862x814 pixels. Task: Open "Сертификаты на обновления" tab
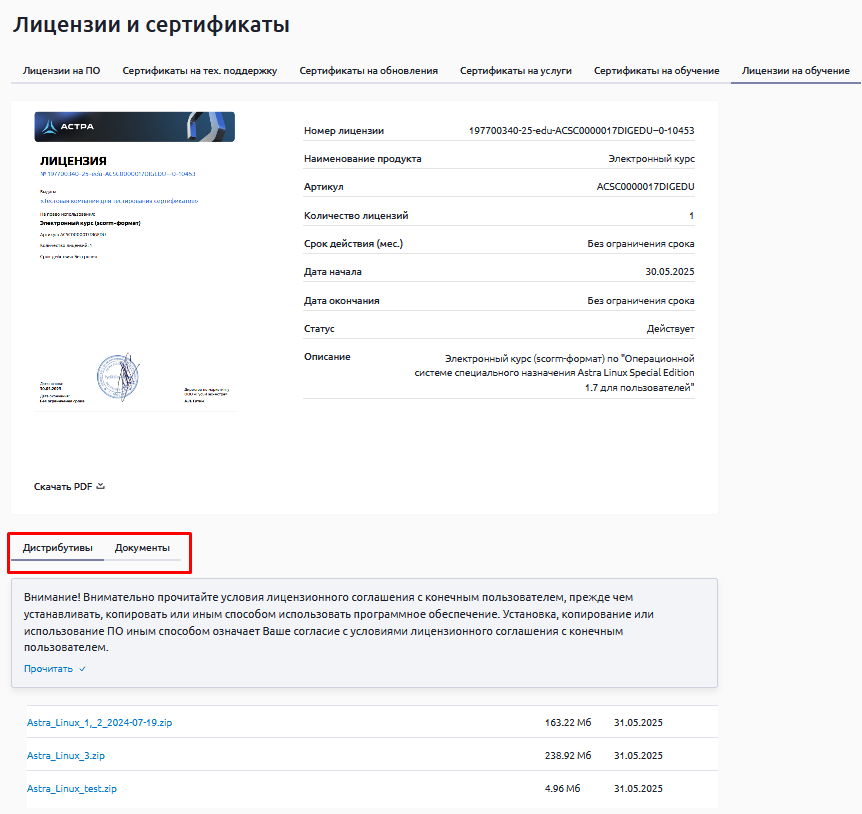point(368,71)
